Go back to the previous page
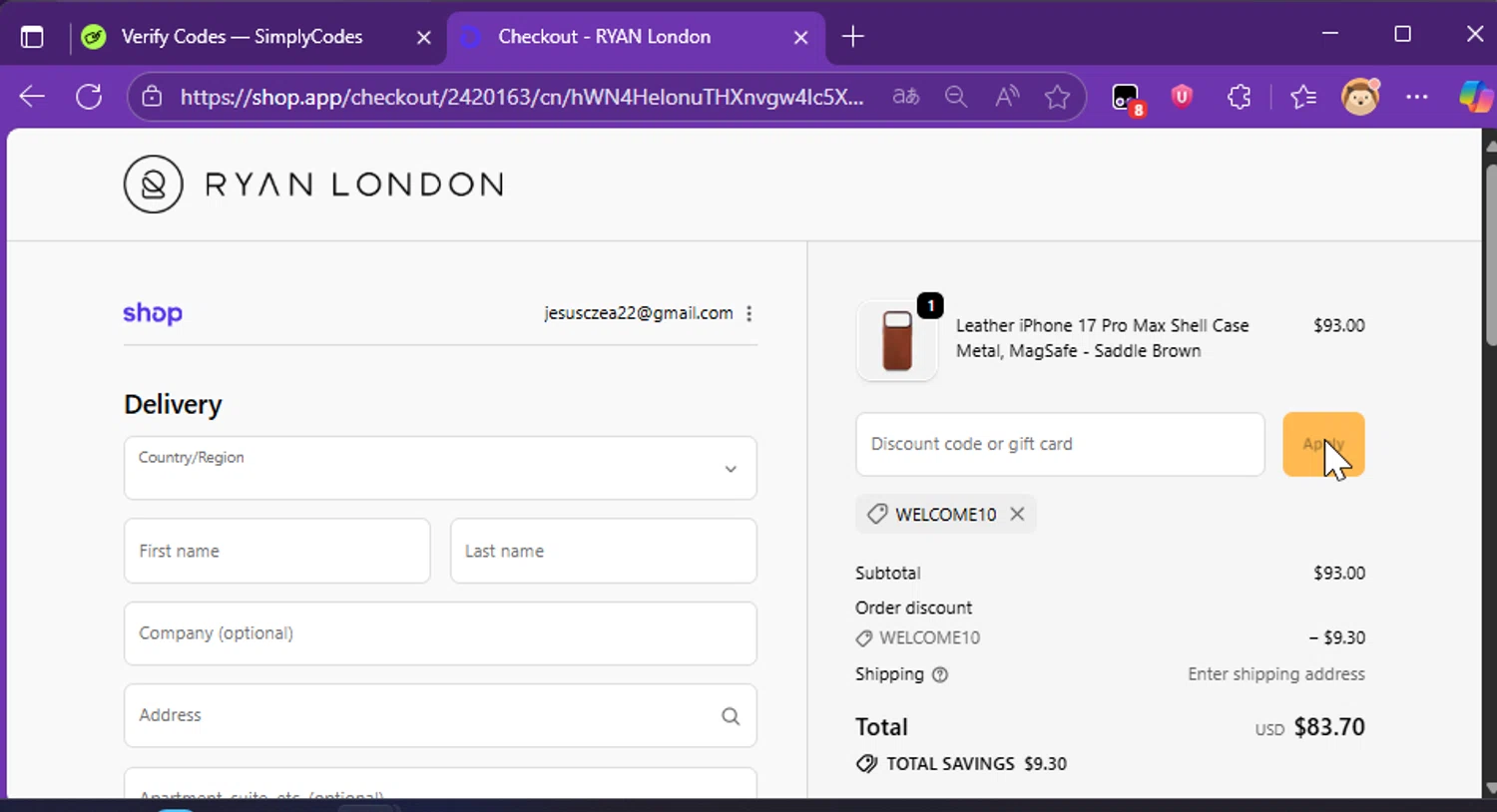Screen dimensions: 1497x812 [x=32, y=97]
